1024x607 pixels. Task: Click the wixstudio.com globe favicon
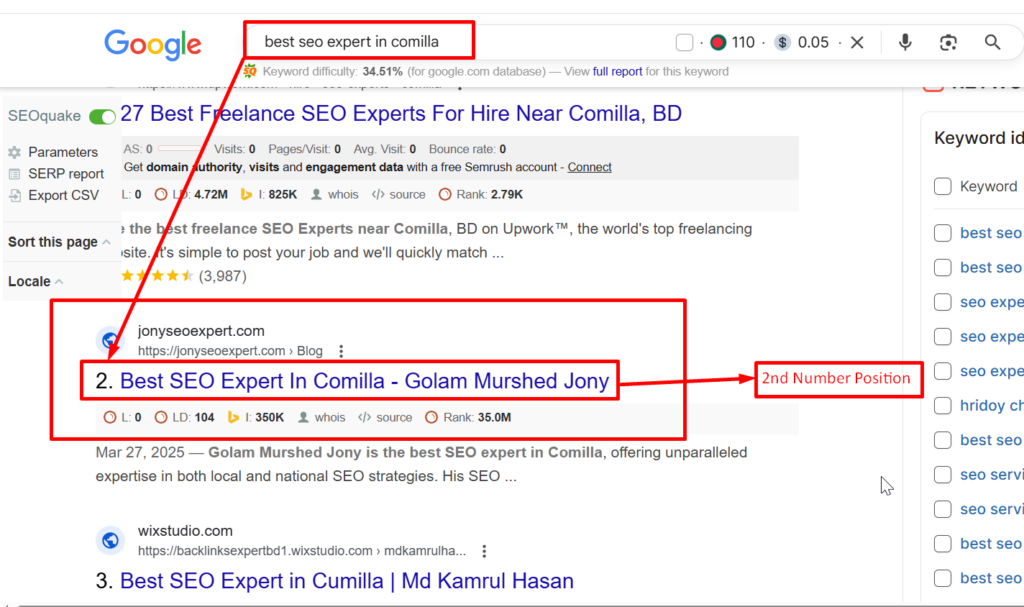click(x=110, y=540)
